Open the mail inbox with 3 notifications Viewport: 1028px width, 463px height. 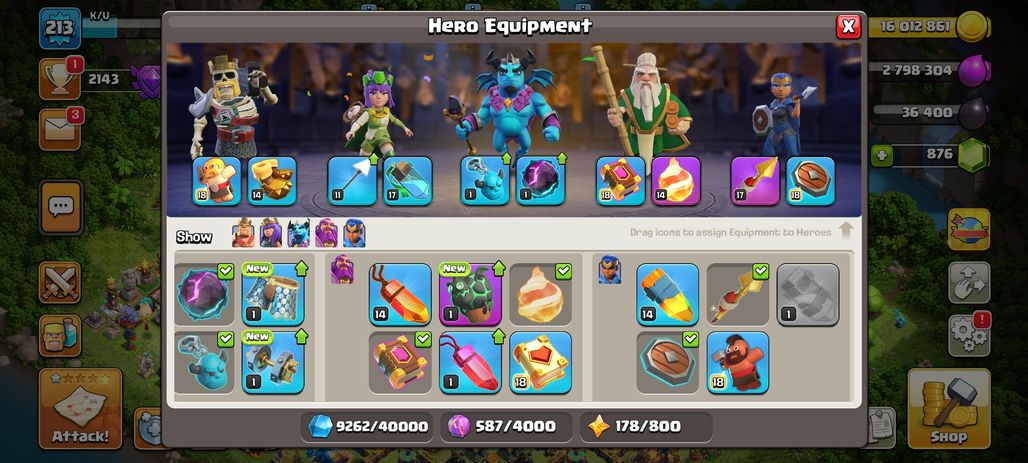click(60, 129)
